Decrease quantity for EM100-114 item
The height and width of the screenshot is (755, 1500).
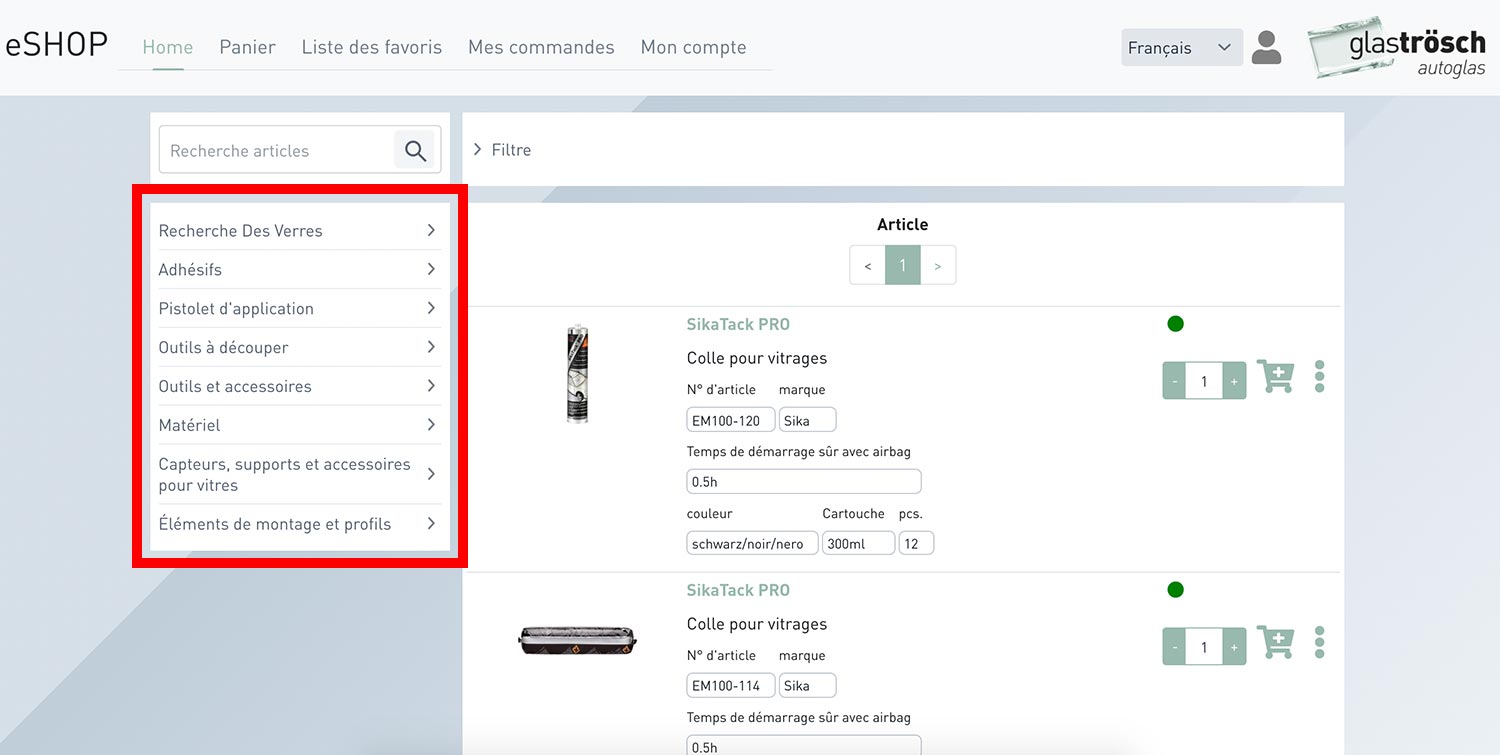click(x=1175, y=647)
